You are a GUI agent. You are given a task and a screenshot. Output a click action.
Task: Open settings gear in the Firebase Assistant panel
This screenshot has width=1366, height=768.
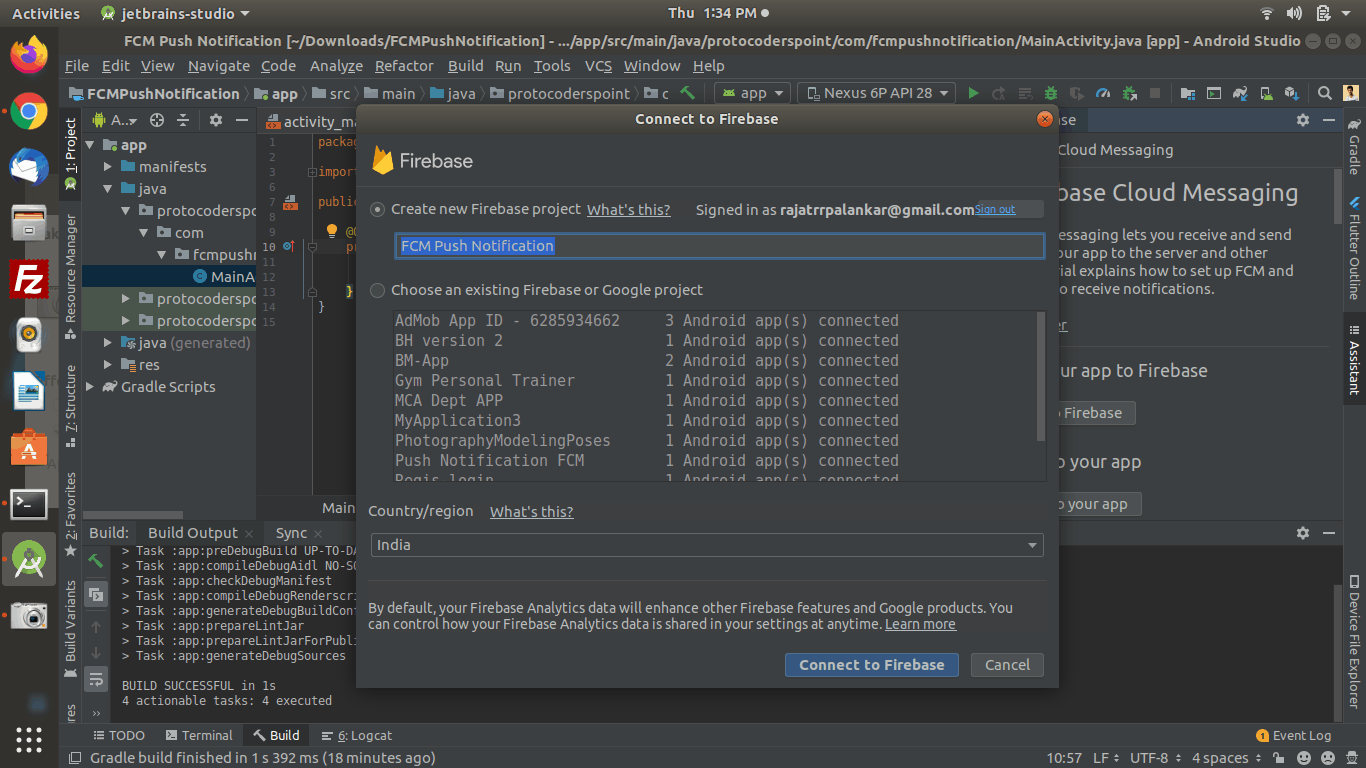pos(1302,119)
